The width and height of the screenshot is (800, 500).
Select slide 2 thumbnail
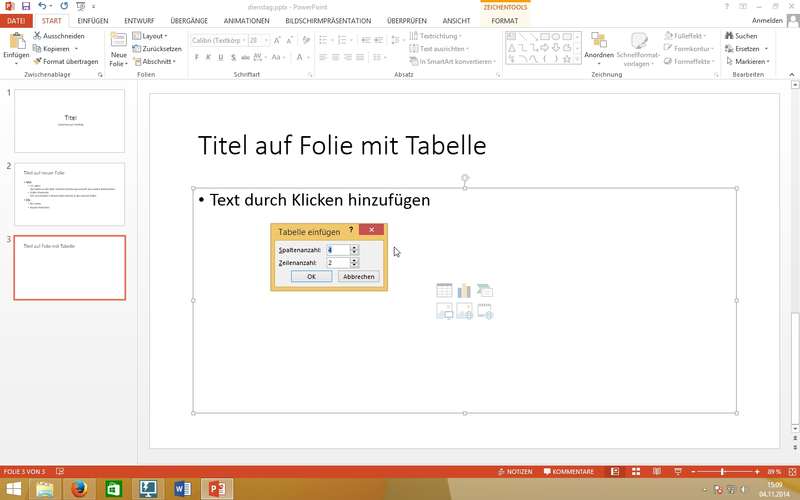tap(69, 194)
